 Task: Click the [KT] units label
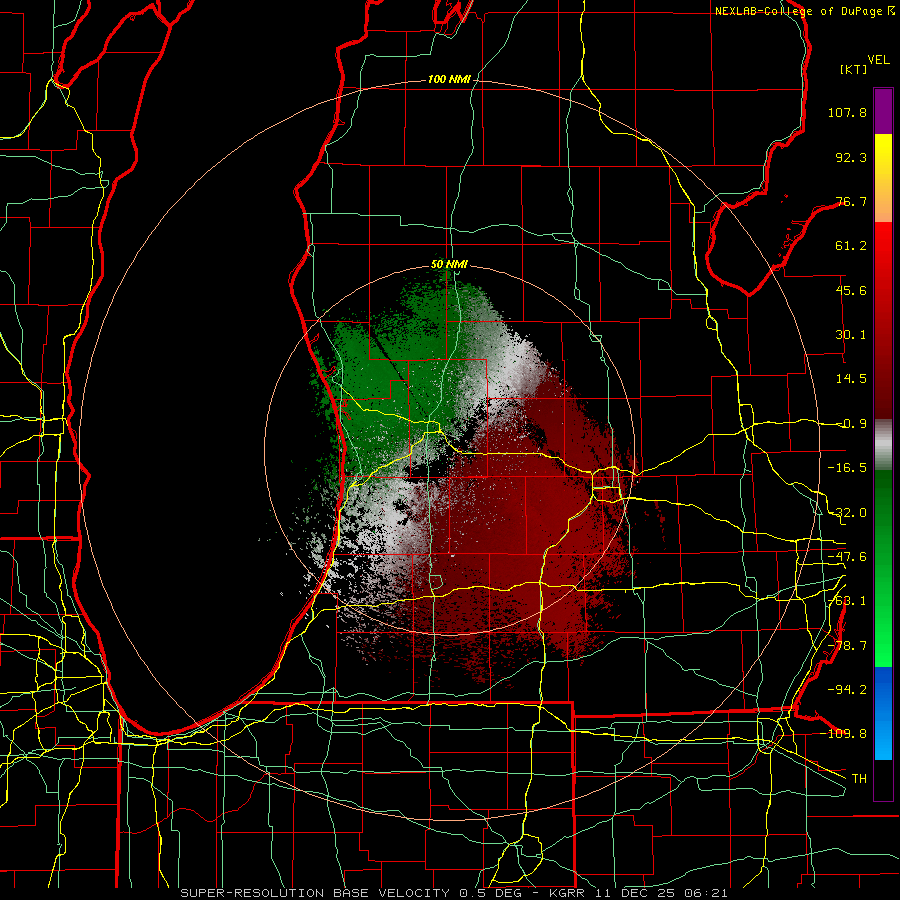tap(854, 69)
